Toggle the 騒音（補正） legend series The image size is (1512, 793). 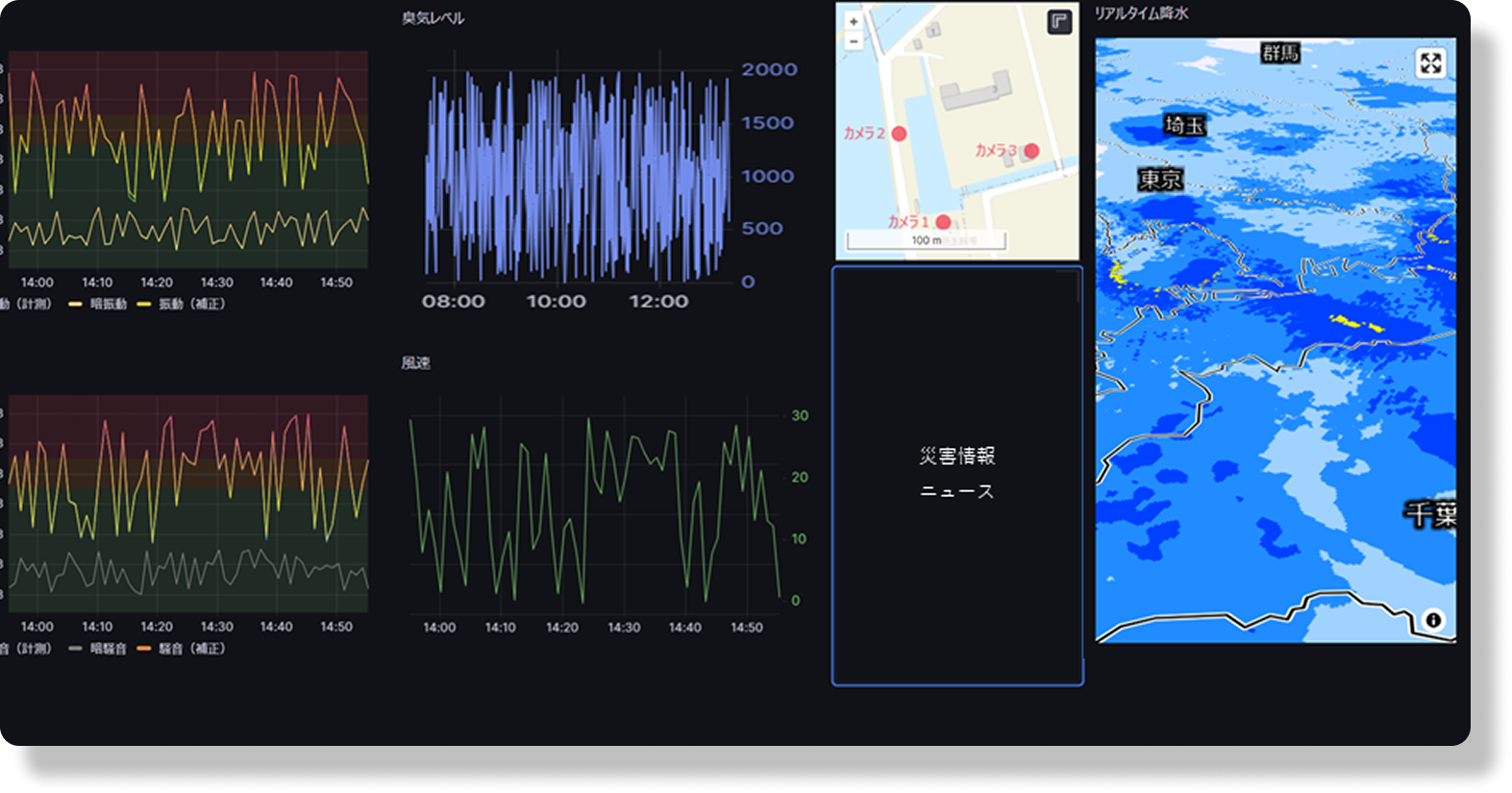click(181, 649)
